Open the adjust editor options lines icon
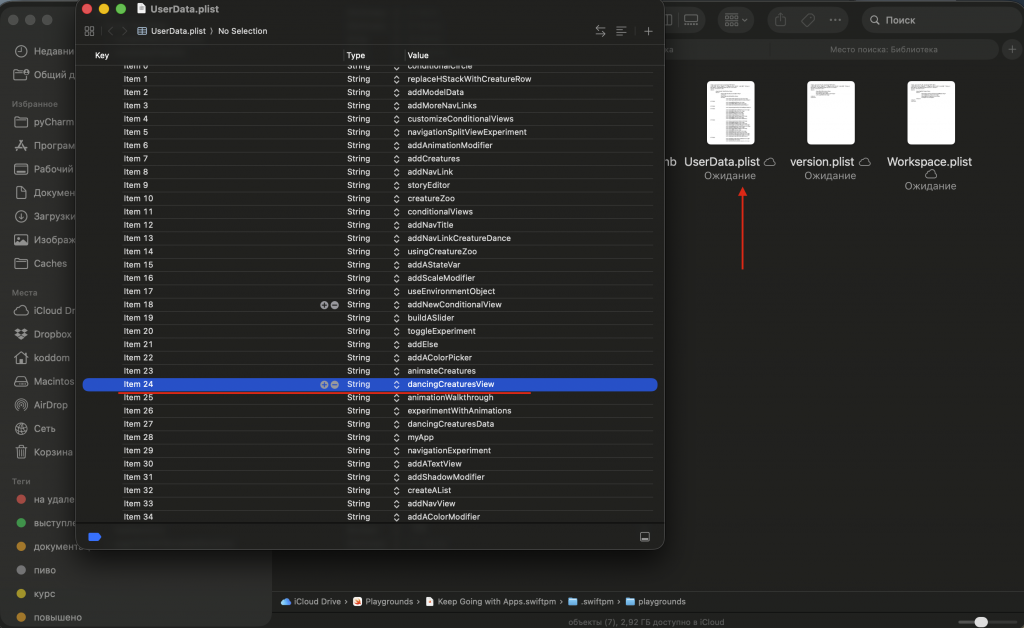This screenshot has height=628, width=1024. pos(622,31)
